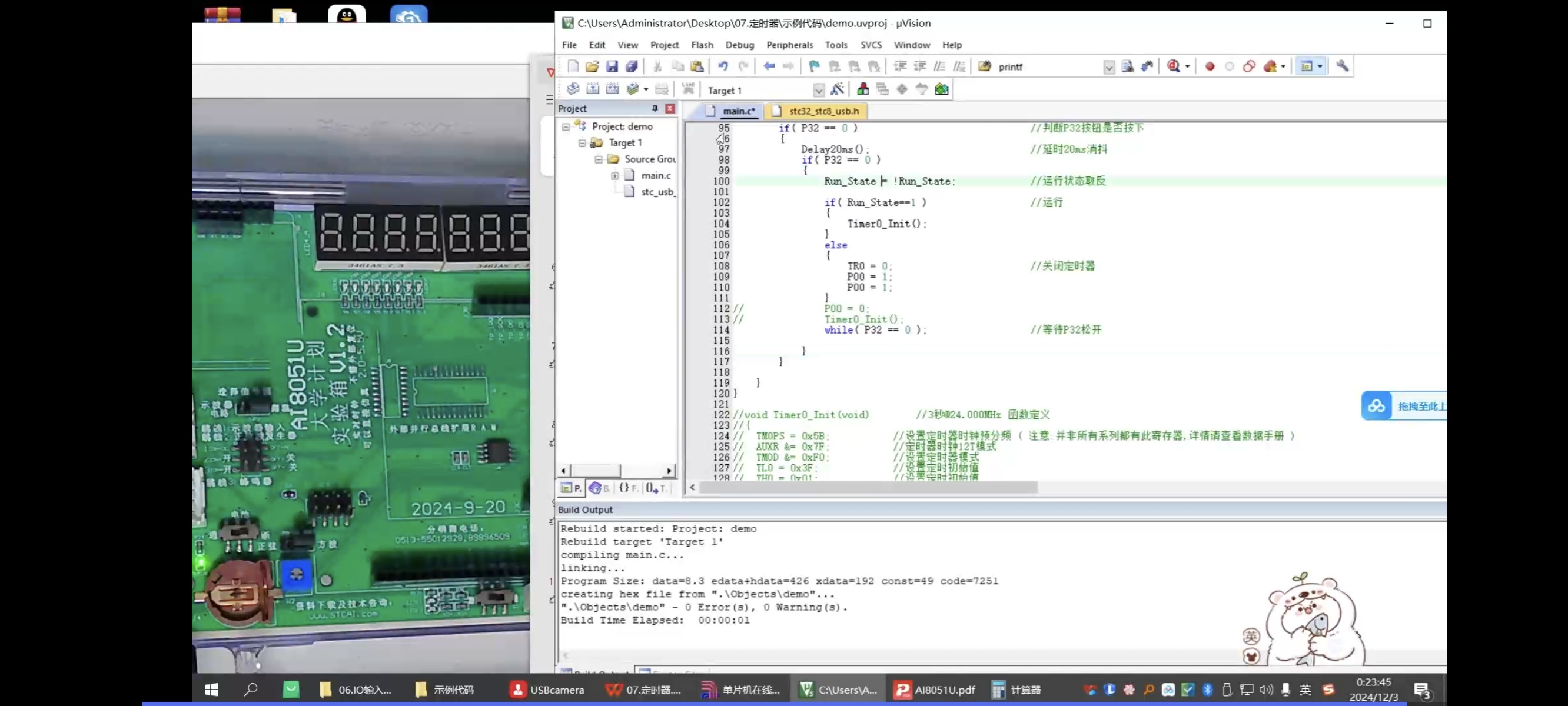The width and height of the screenshot is (1568, 706).
Task: Click the Build target icon
Action: pyautogui.click(x=592, y=89)
